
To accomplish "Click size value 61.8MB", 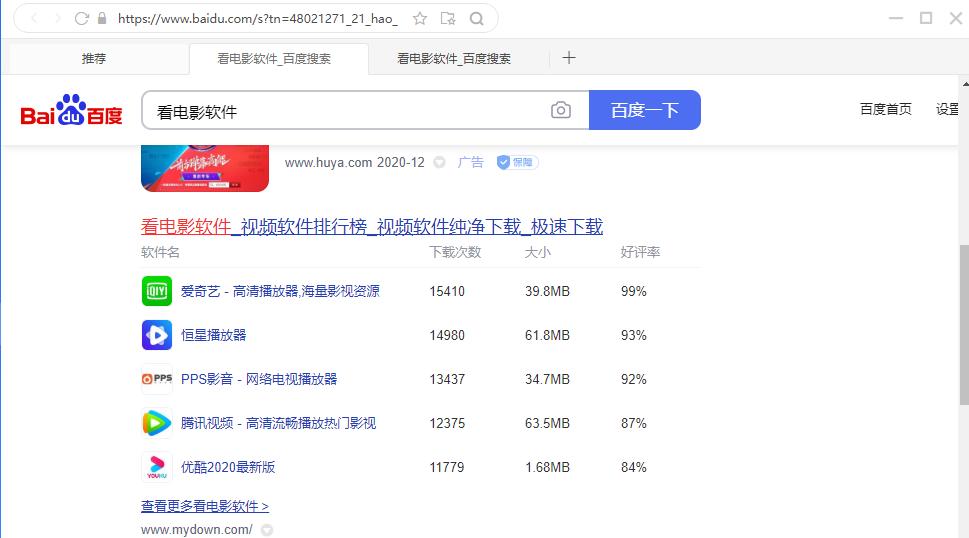I will coord(548,335).
